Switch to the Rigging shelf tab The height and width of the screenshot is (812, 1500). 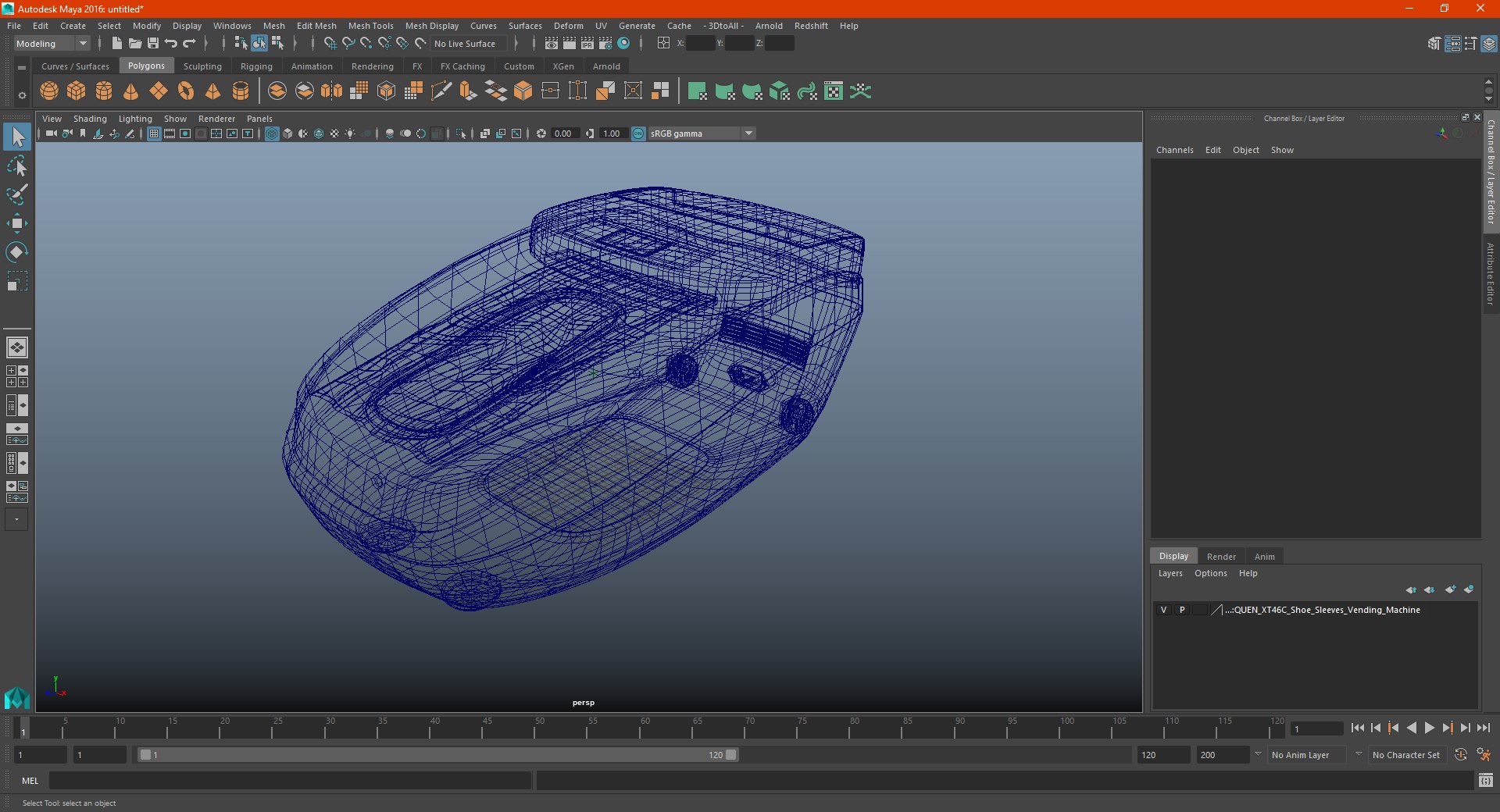(x=256, y=66)
